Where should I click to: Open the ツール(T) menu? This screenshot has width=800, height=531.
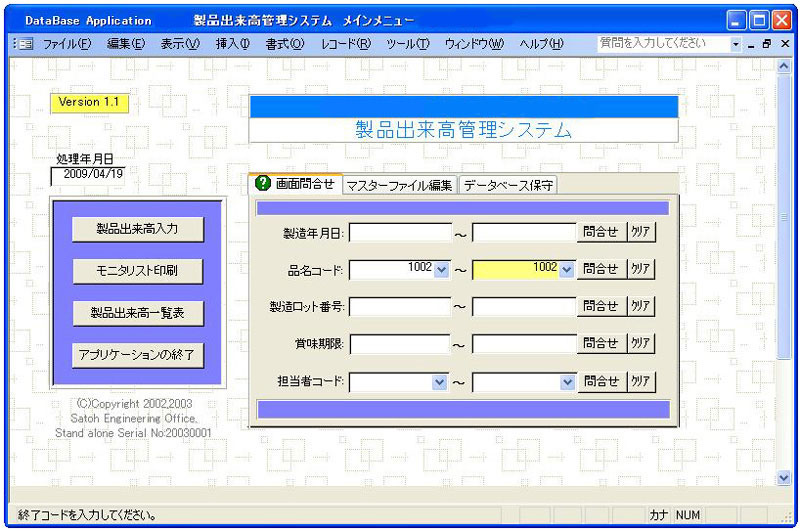[x=408, y=44]
